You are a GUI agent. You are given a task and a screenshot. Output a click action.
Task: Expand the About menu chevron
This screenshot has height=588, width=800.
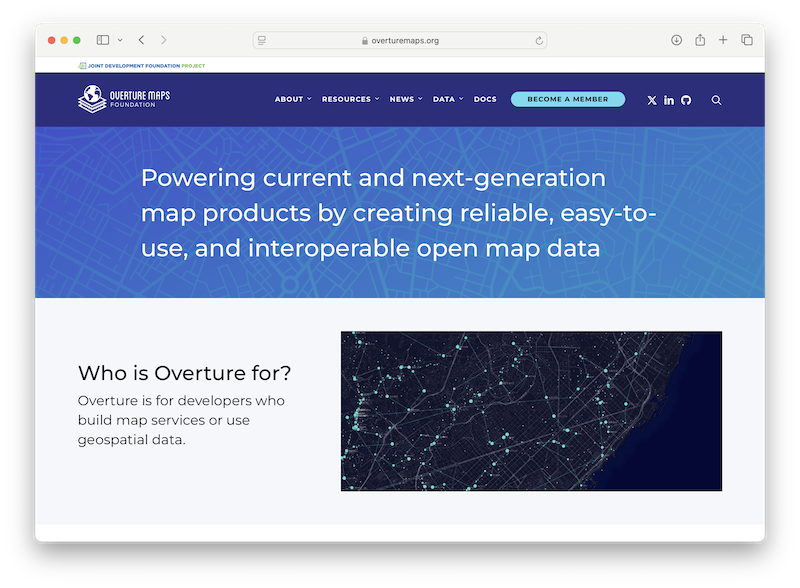[x=309, y=99]
